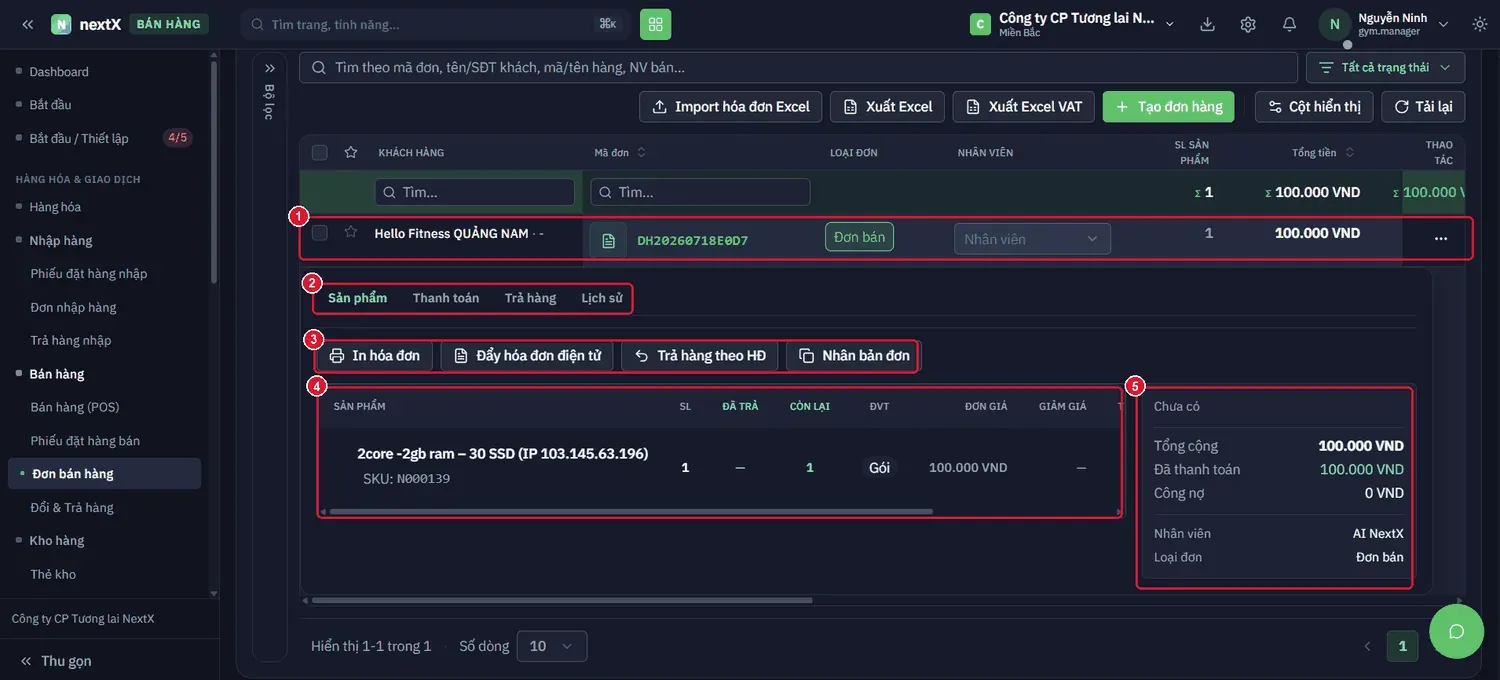This screenshot has width=1500, height=680.
Task: Click document icon beside order DH20260718E0D7
Action: (x=608, y=240)
